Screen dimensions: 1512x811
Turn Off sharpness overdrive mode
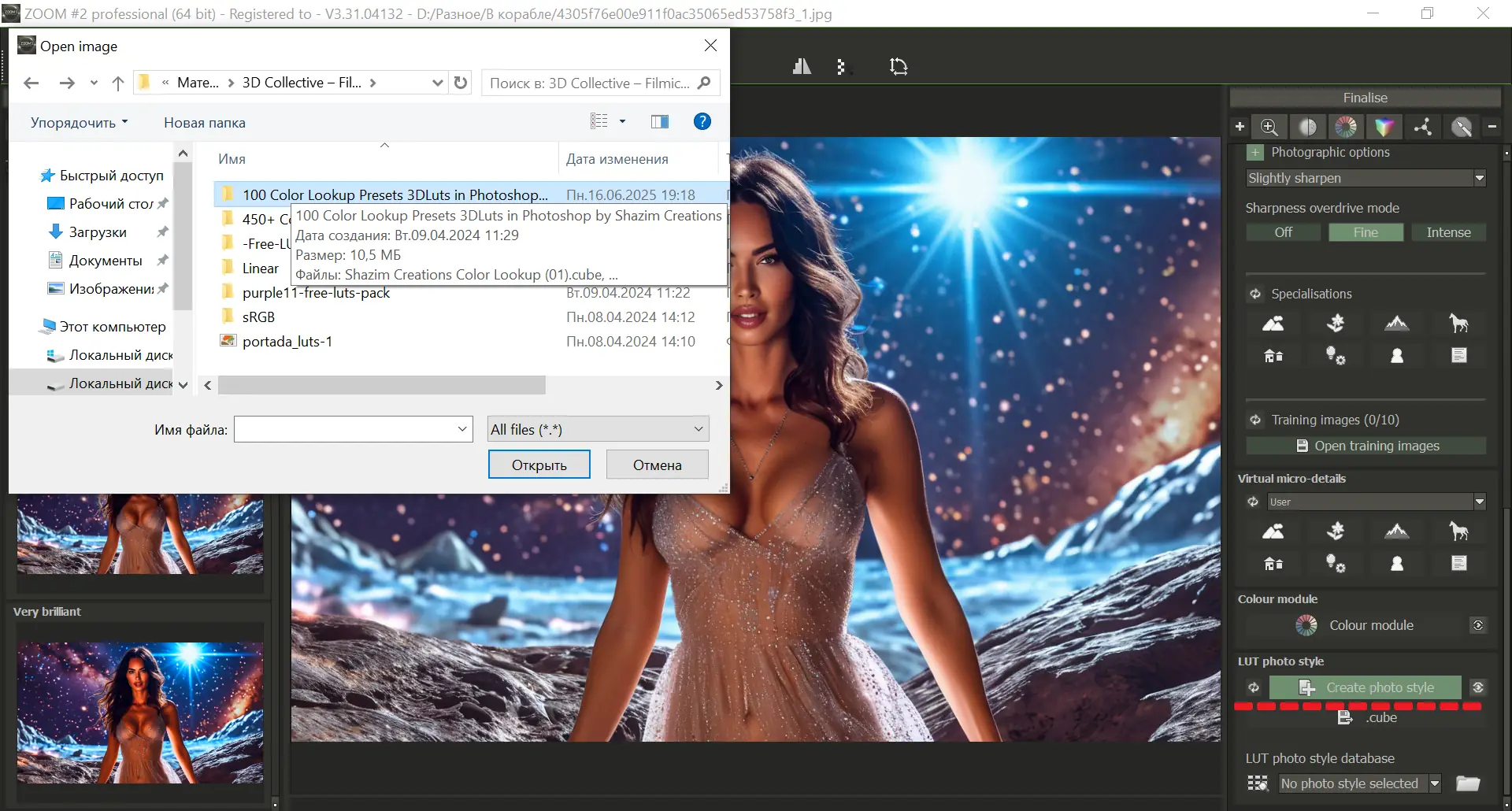[x=1283, y=231]
